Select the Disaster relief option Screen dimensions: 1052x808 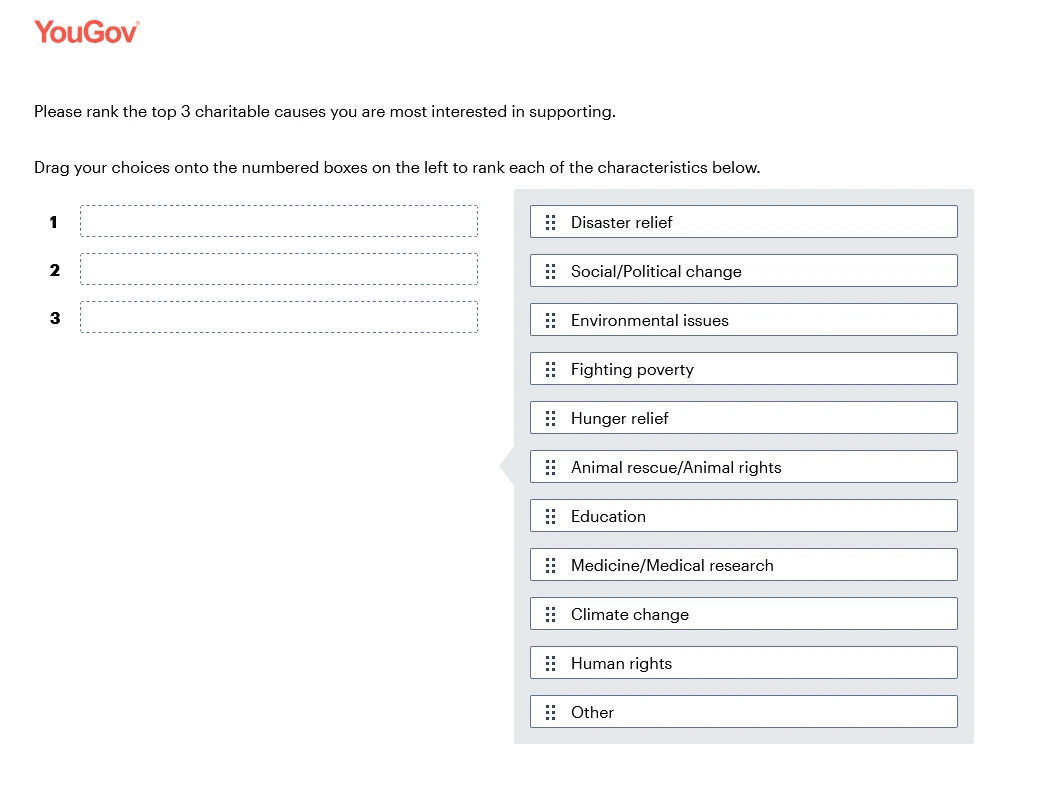point(742,222)
